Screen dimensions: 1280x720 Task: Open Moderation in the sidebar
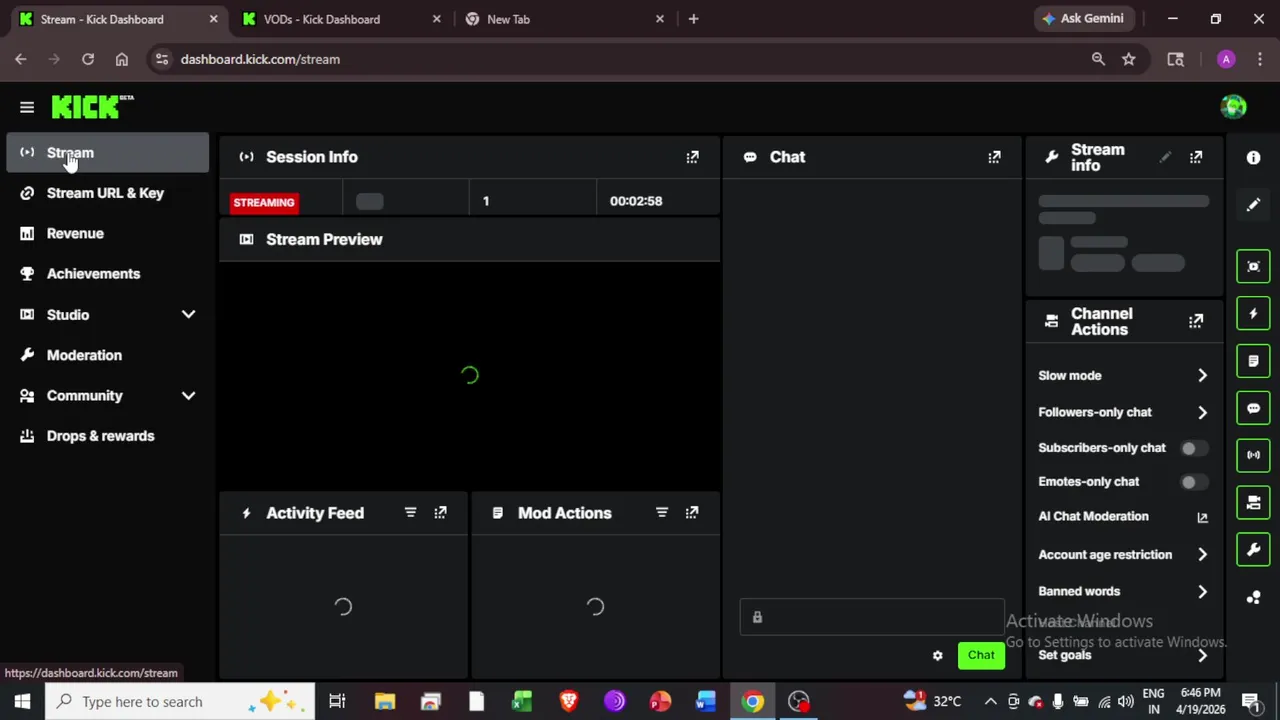coord(107,355)
